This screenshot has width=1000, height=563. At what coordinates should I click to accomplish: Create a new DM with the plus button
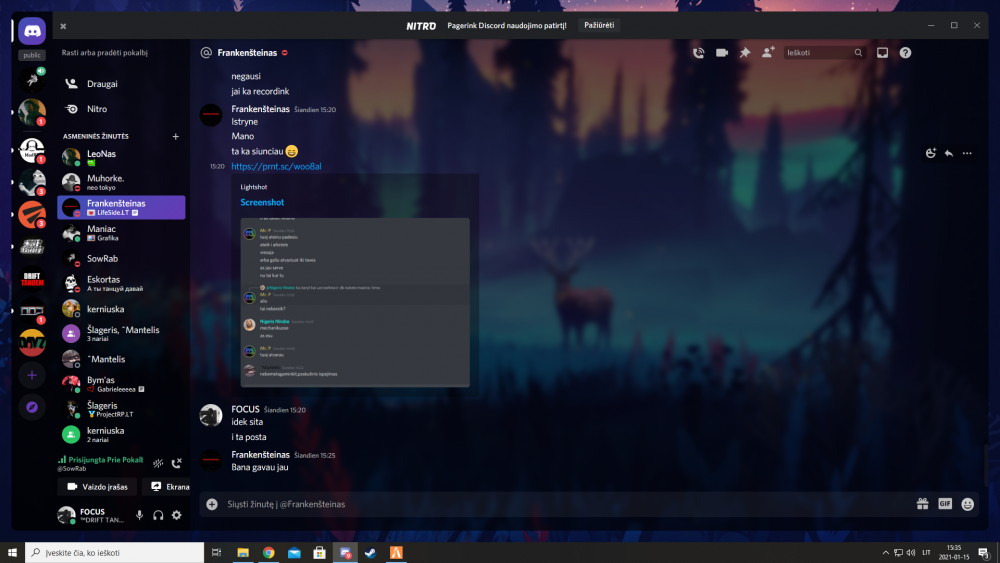pyautogui.click(x=176, y=136)
